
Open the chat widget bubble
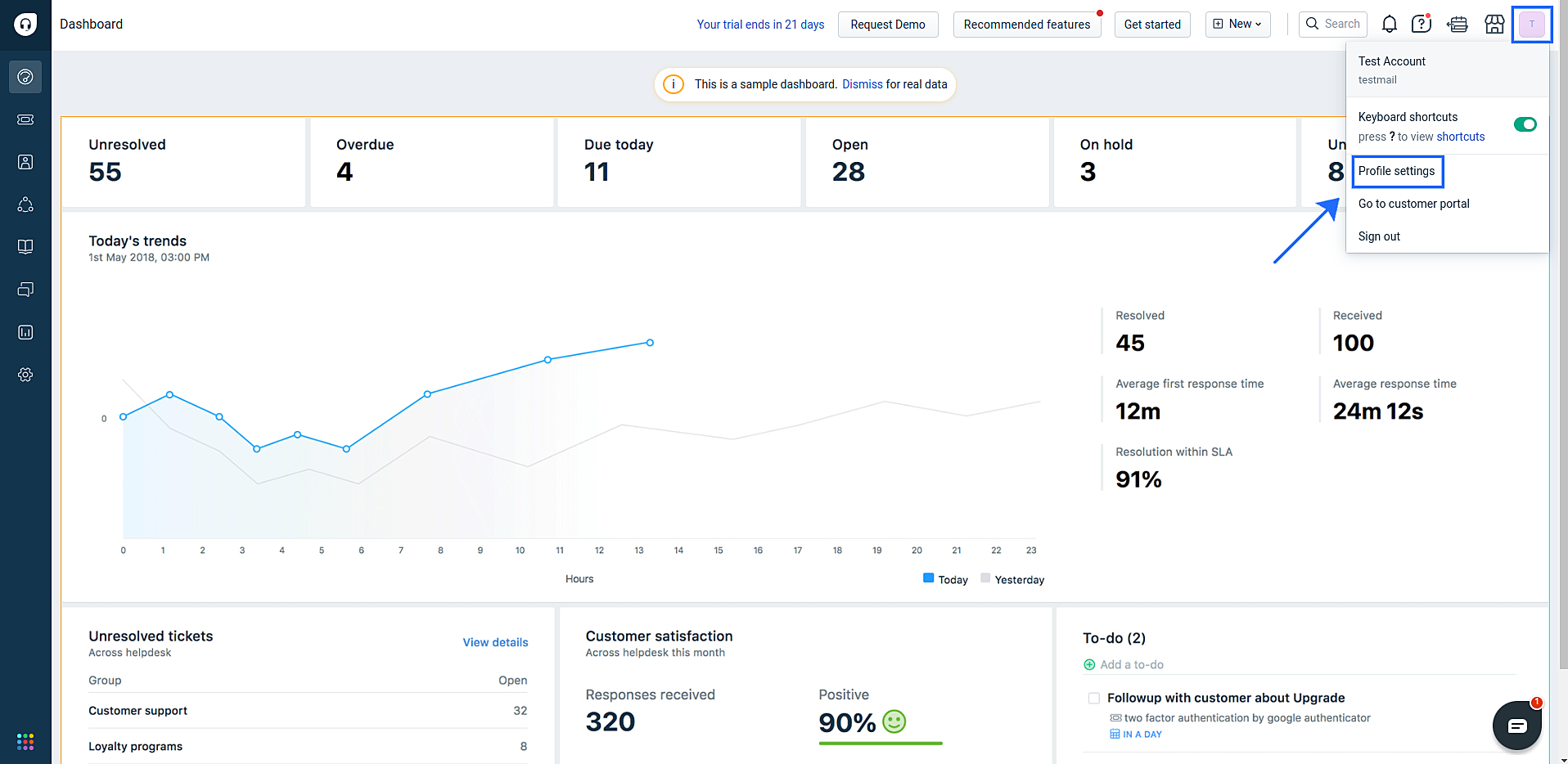tap(1516, 726)
